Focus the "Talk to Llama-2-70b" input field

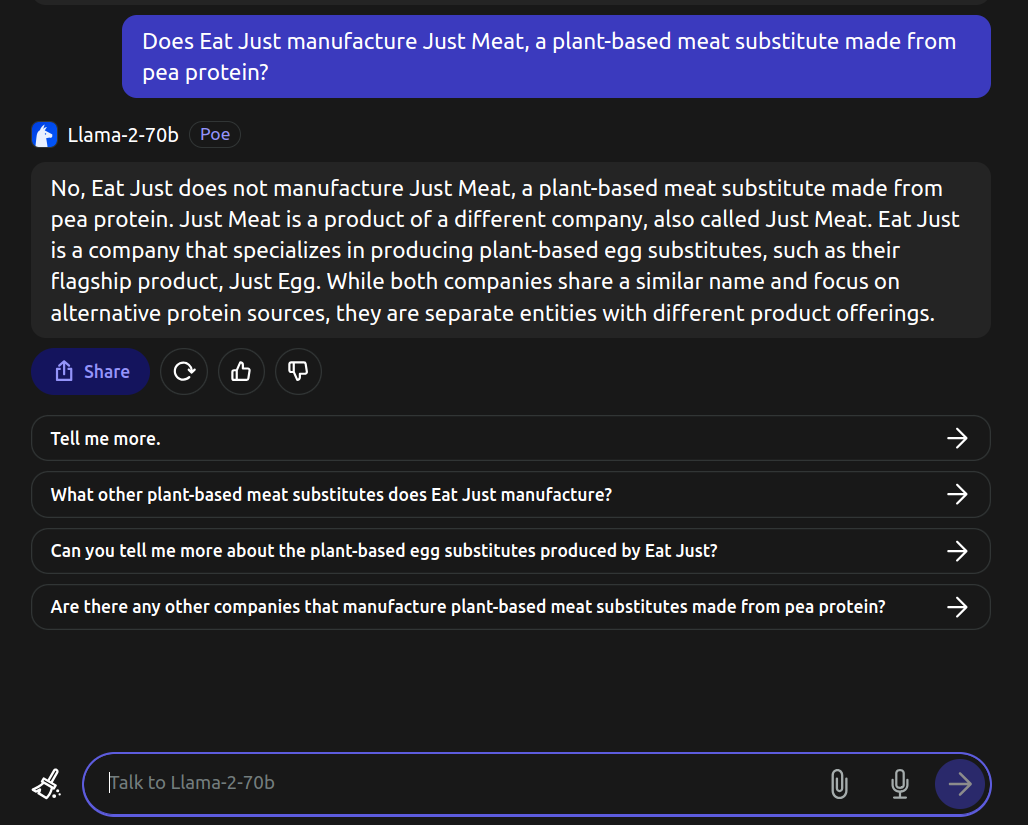click(459, 783)
